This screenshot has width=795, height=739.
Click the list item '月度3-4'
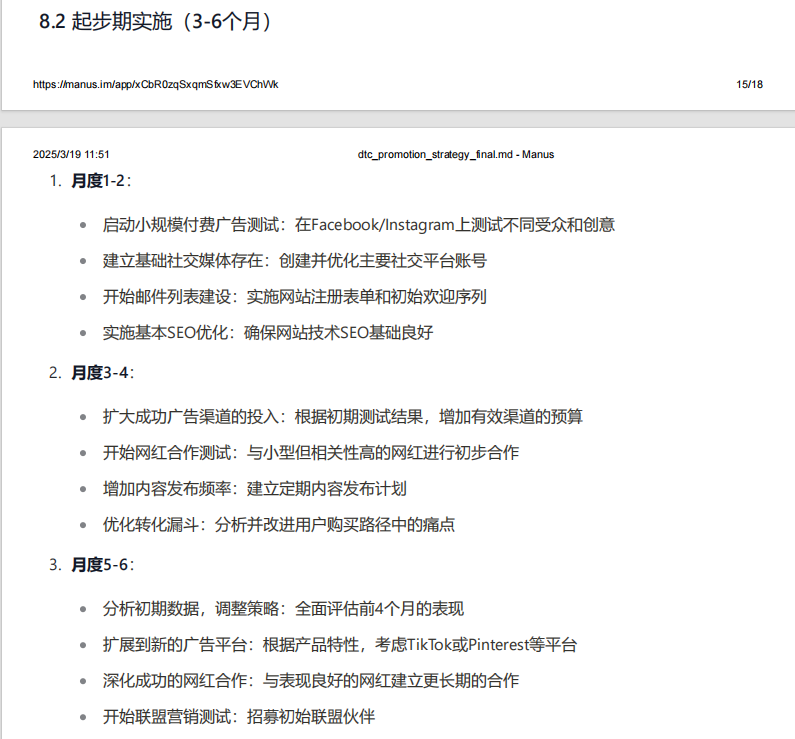tap(102, 373)
